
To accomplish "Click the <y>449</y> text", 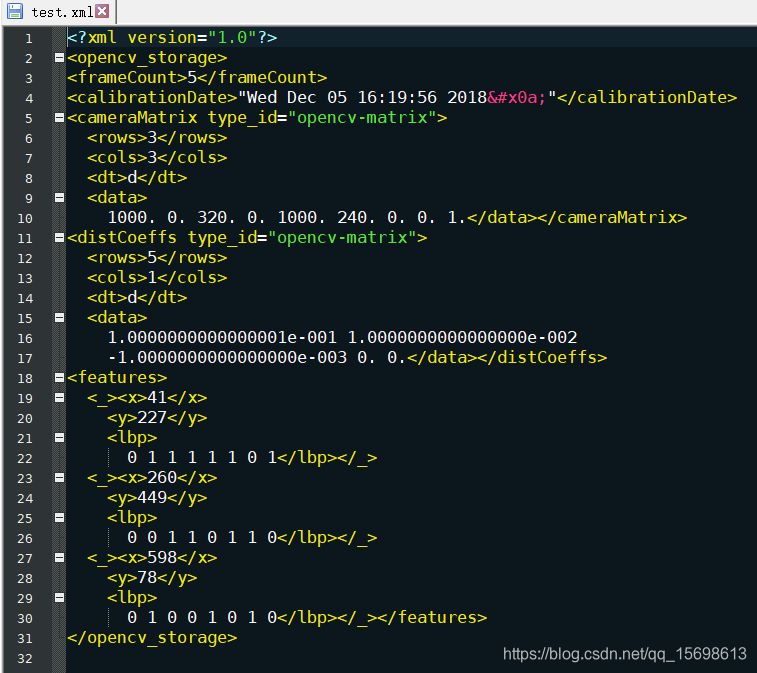I will (157, 498).
